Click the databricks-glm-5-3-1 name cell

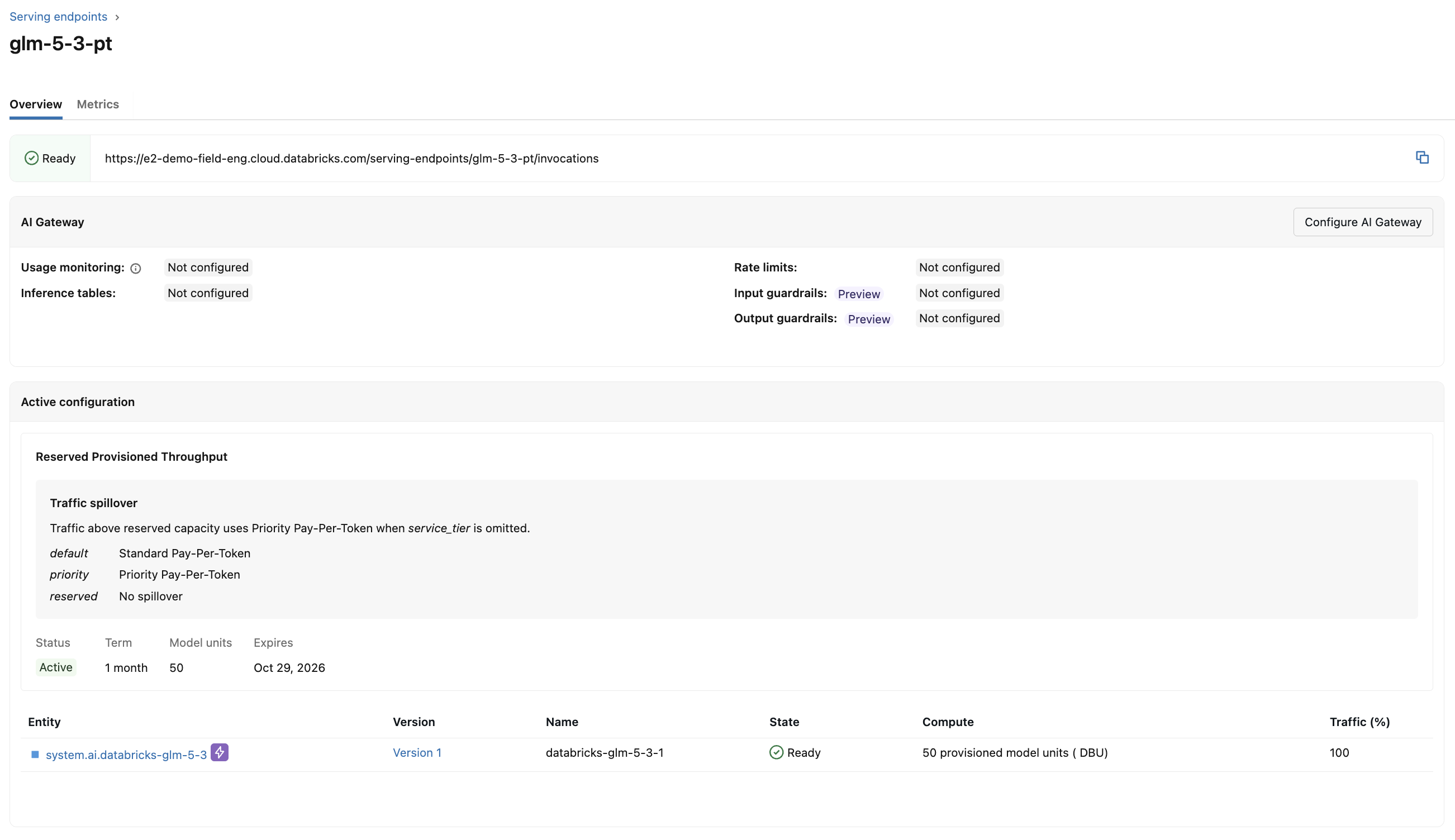point(604,752)
